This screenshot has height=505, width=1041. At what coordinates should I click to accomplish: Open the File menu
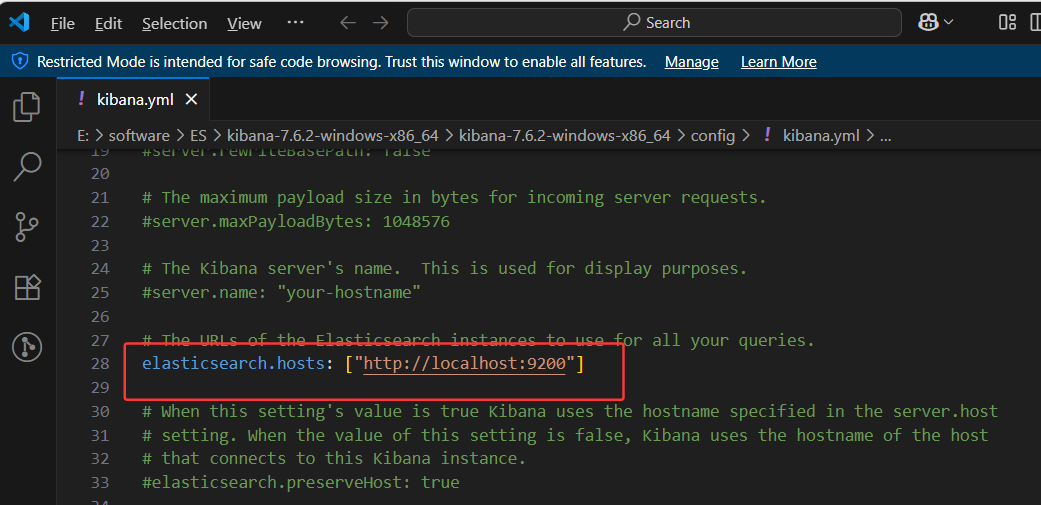coord(62,24)
